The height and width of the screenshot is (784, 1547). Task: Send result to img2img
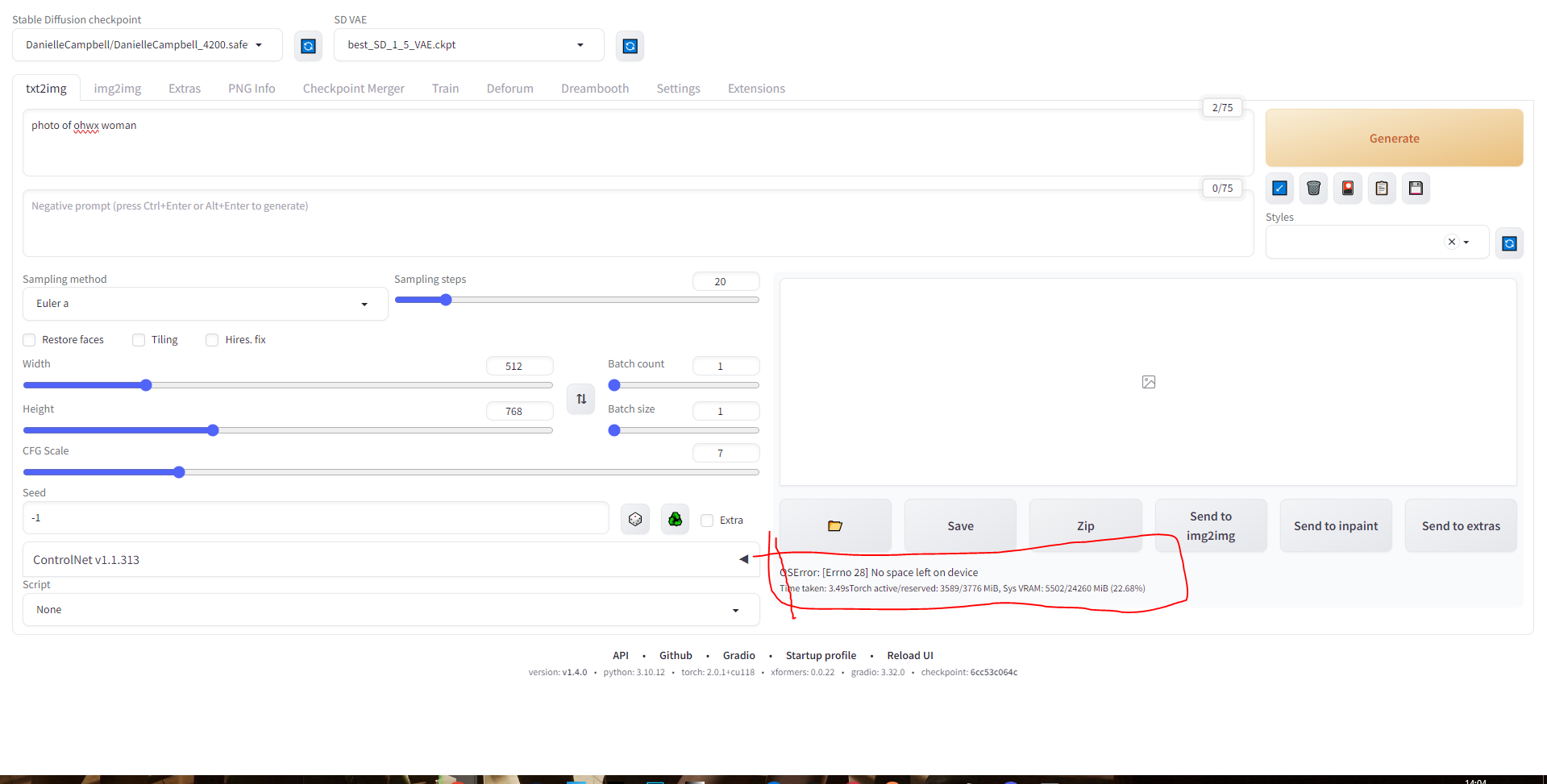[1211, 526]
